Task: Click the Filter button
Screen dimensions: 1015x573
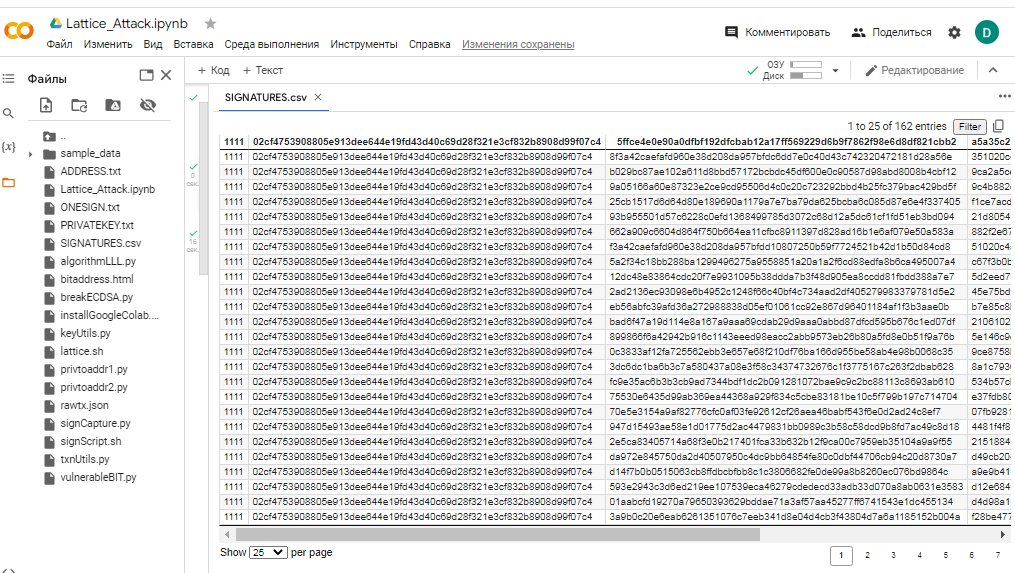Action: pos(970,127)
